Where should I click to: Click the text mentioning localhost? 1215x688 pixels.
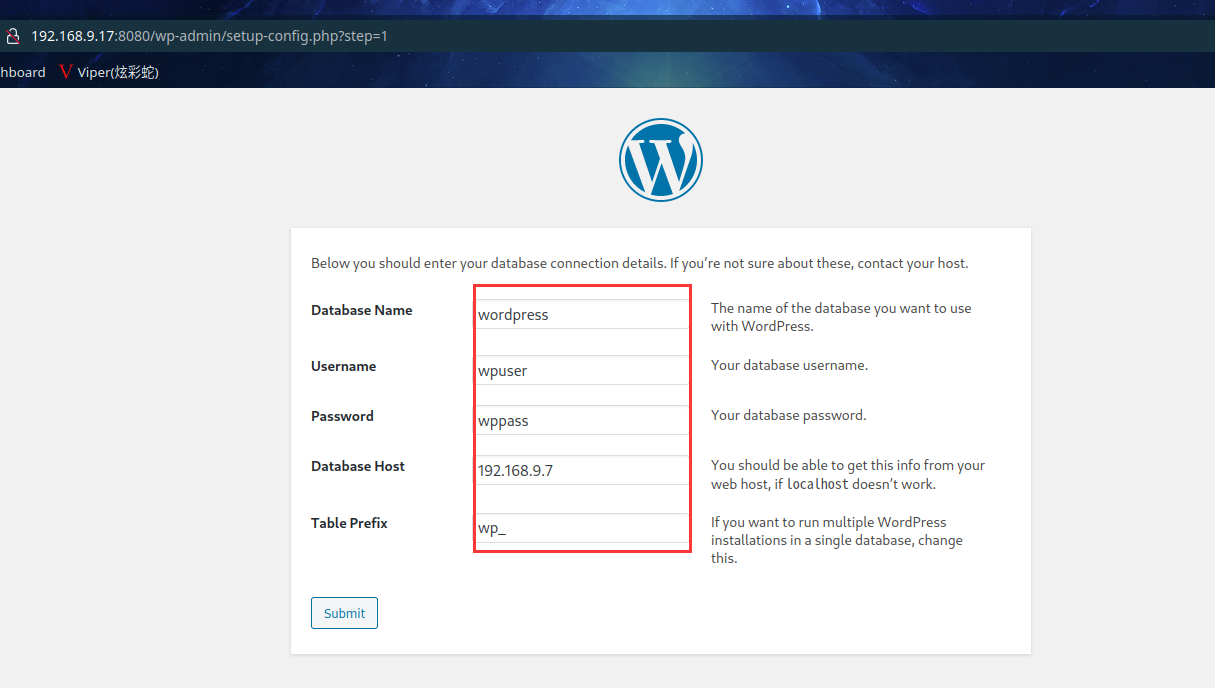point(848,474)
